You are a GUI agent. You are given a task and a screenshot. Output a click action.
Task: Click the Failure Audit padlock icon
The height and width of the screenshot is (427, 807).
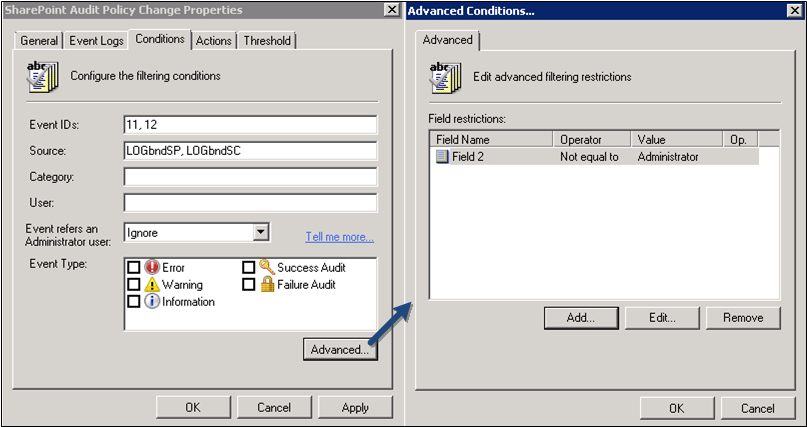point(267,284)
